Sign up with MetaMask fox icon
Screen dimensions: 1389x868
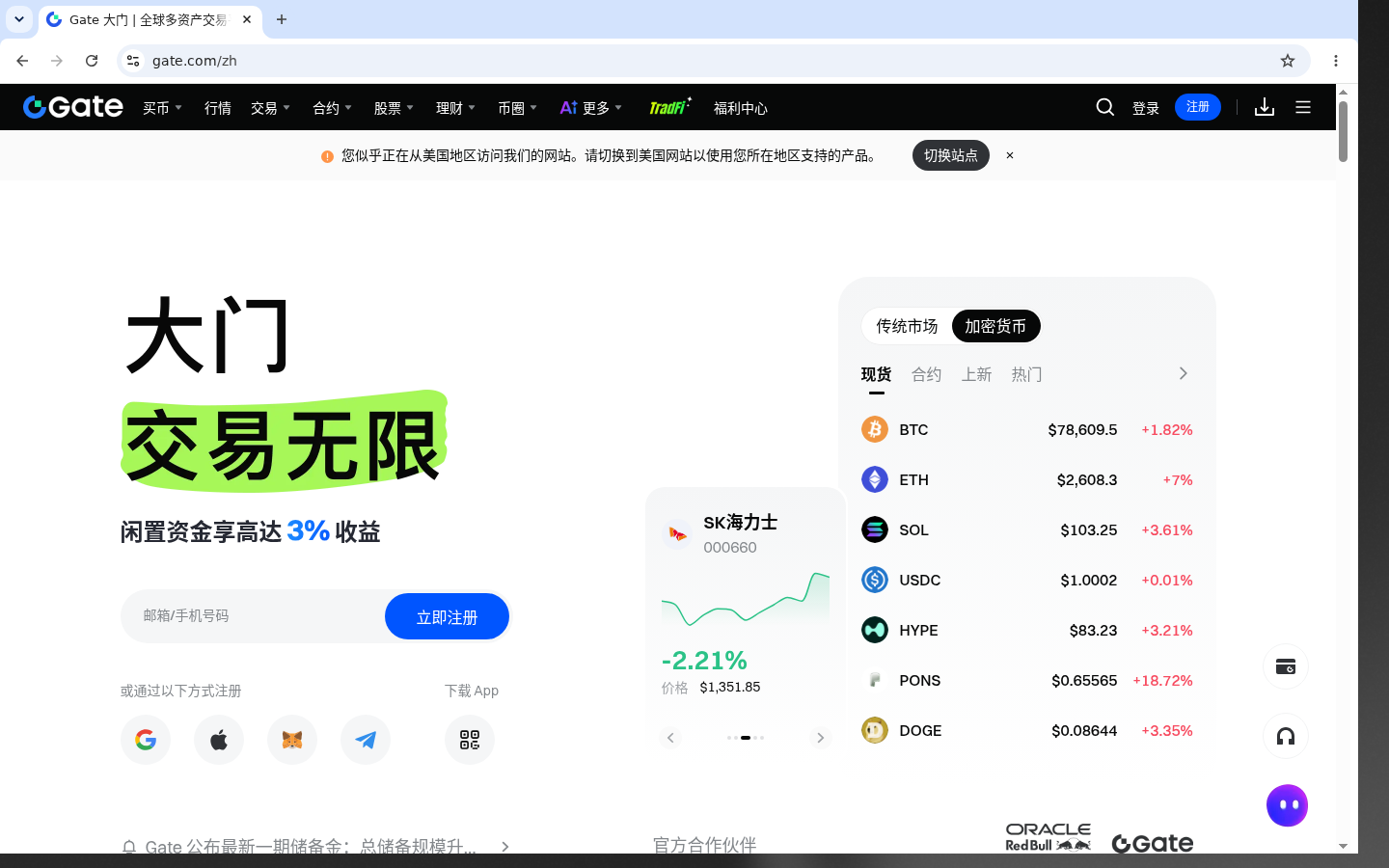(292, 740)
